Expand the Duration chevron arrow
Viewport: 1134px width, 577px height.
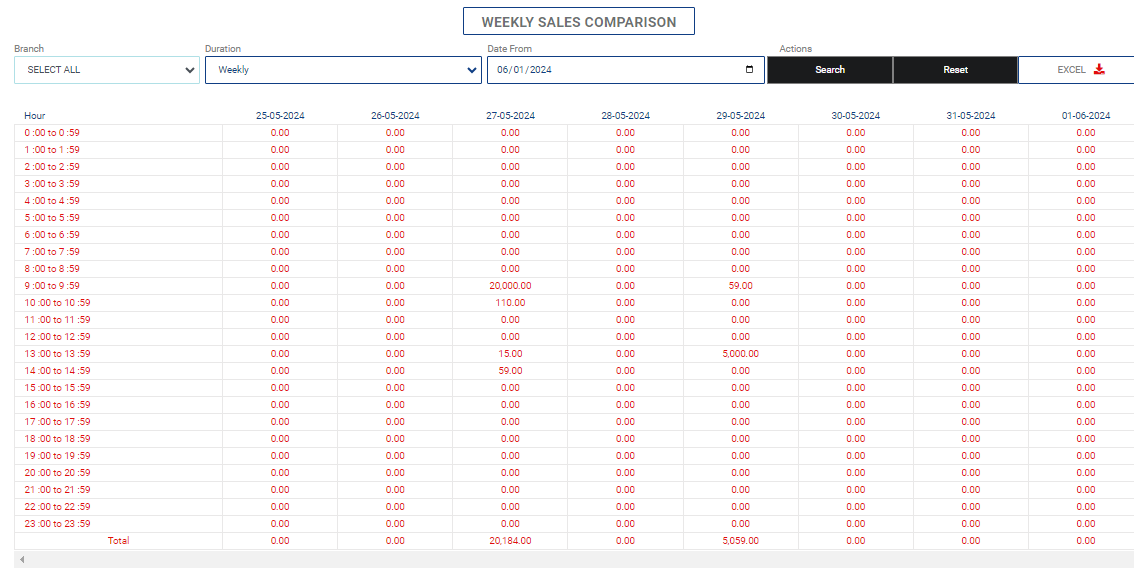pos(469,69)
